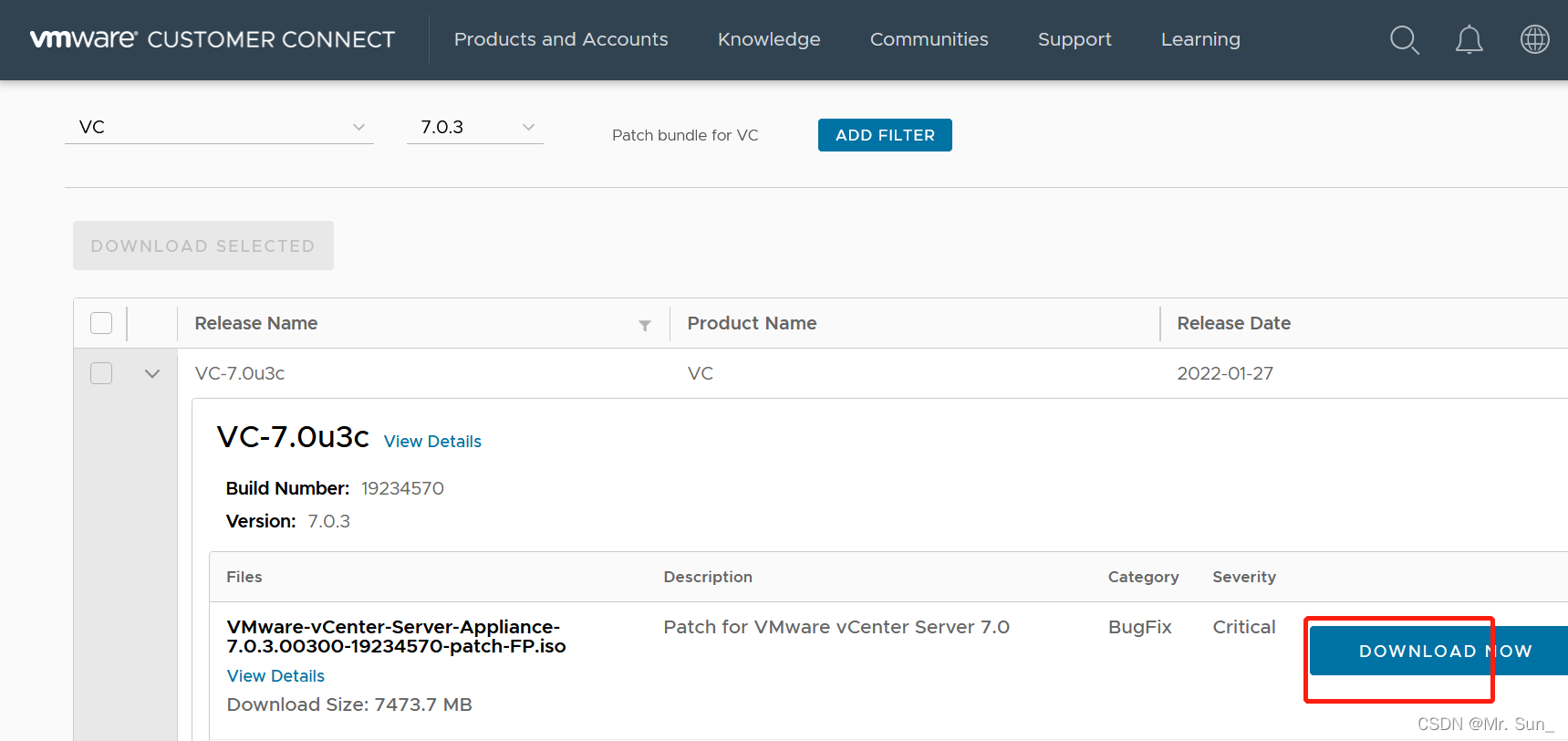
Task: Go to the Communities menu
Action: (x=929, y=39)
